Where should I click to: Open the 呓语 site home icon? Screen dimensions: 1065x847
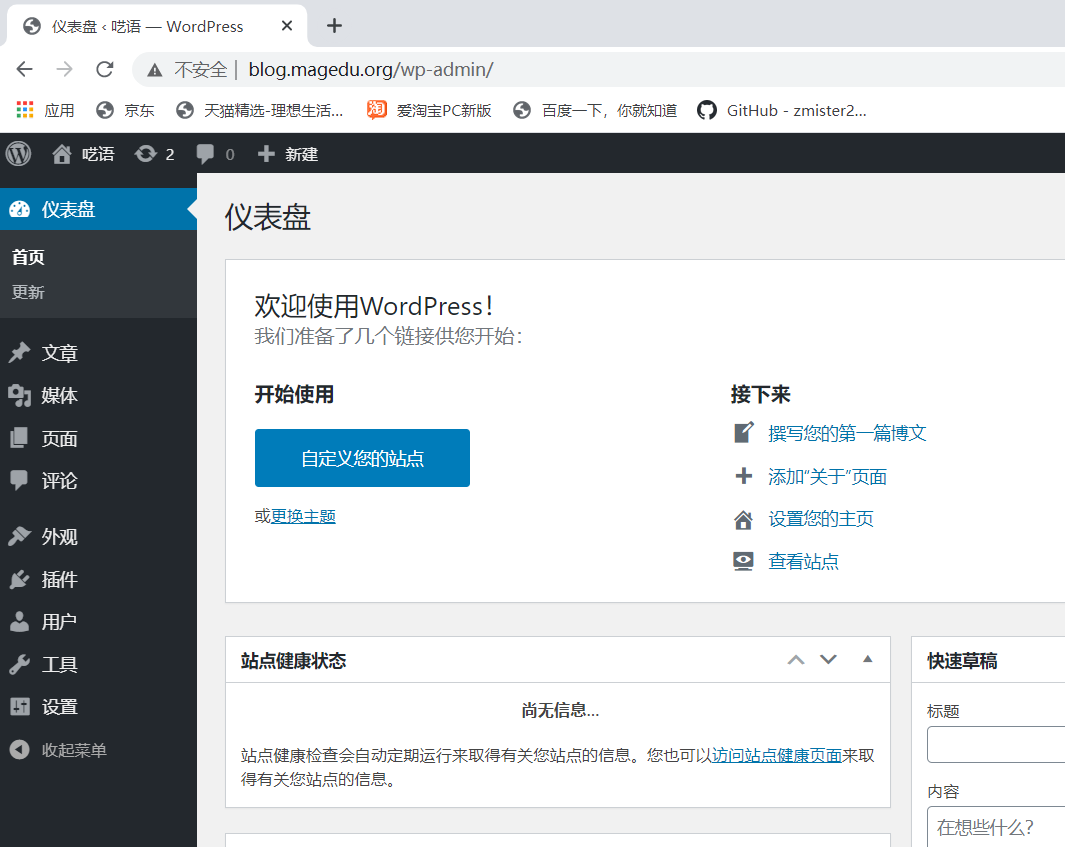(62, 154)
